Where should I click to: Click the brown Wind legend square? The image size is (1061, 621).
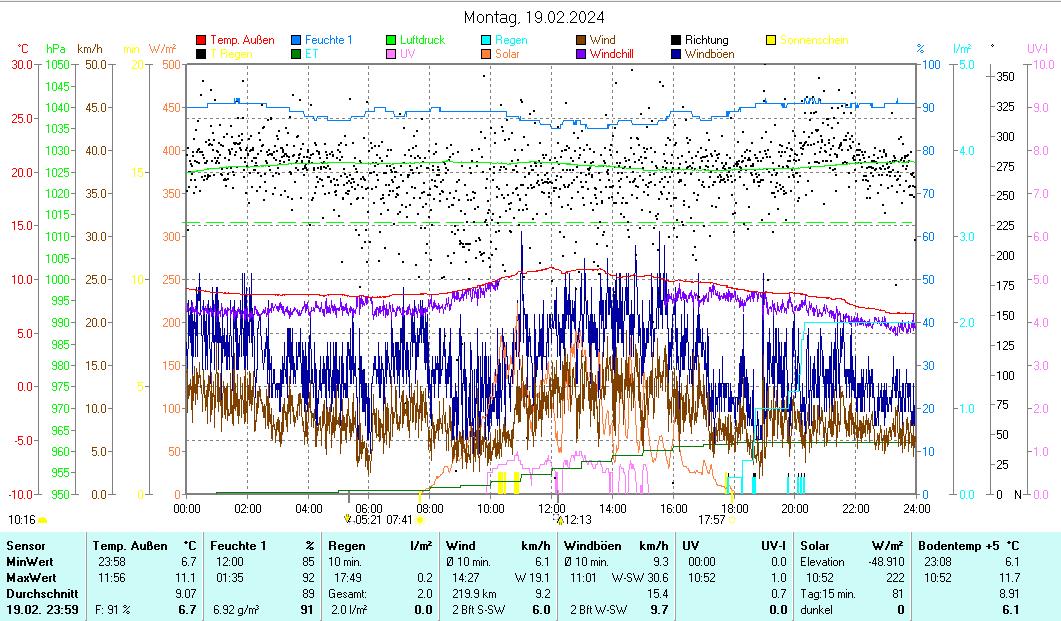(x=581, y=41)
